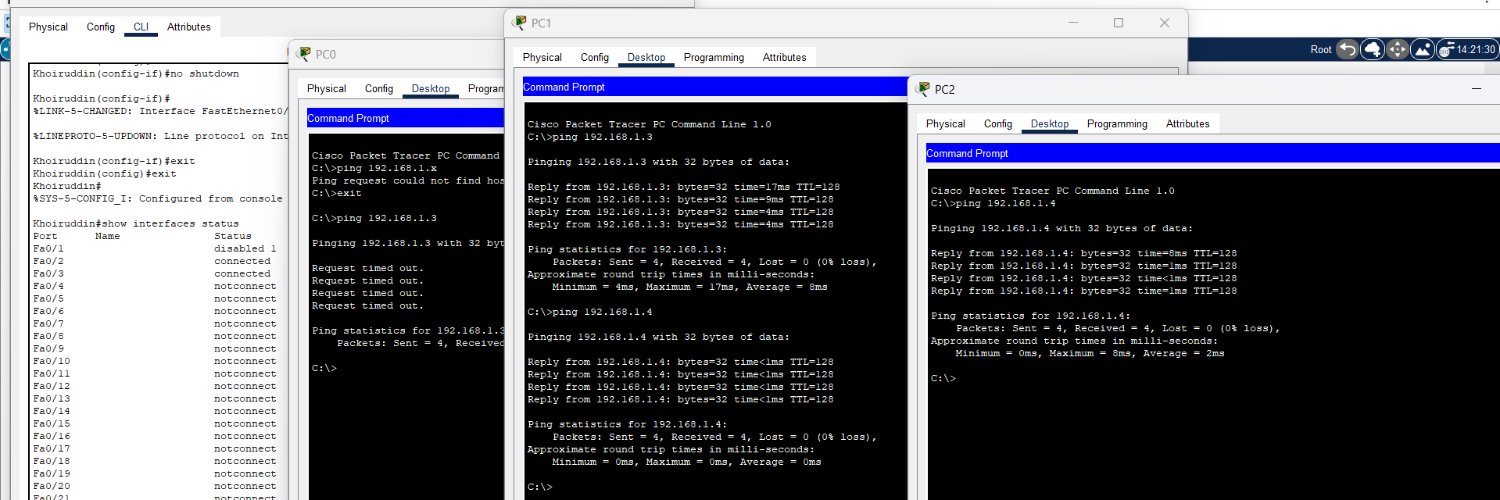Click the PC2 window title icon
This screenshot has width=1500, height=500.
click(923, 89)
